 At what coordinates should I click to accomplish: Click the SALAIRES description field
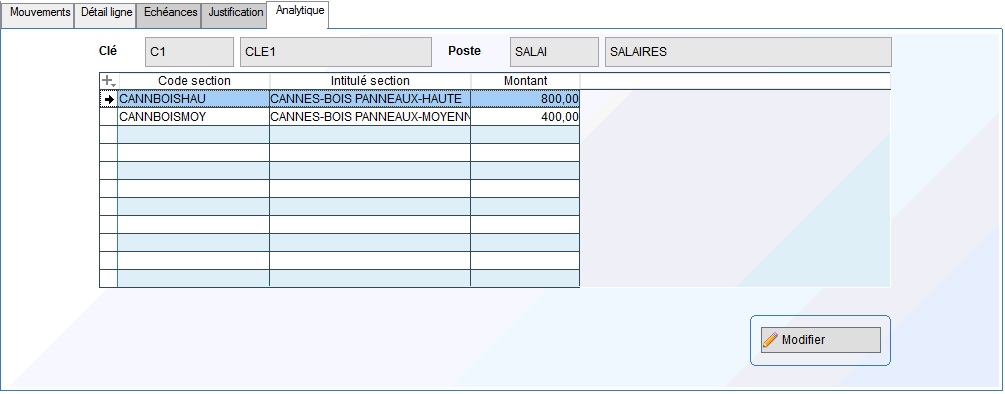pos(748,52)
